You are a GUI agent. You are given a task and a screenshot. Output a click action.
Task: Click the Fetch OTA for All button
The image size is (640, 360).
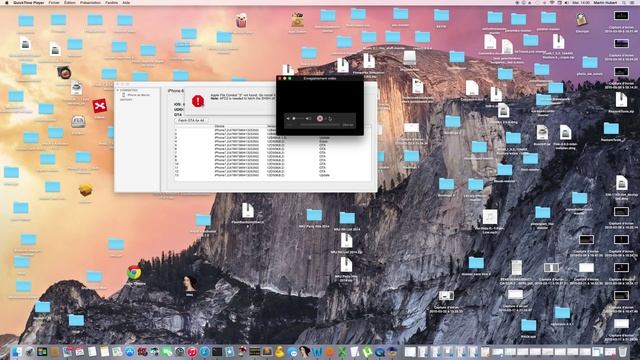pyautogui.click(x=191, y=120)
